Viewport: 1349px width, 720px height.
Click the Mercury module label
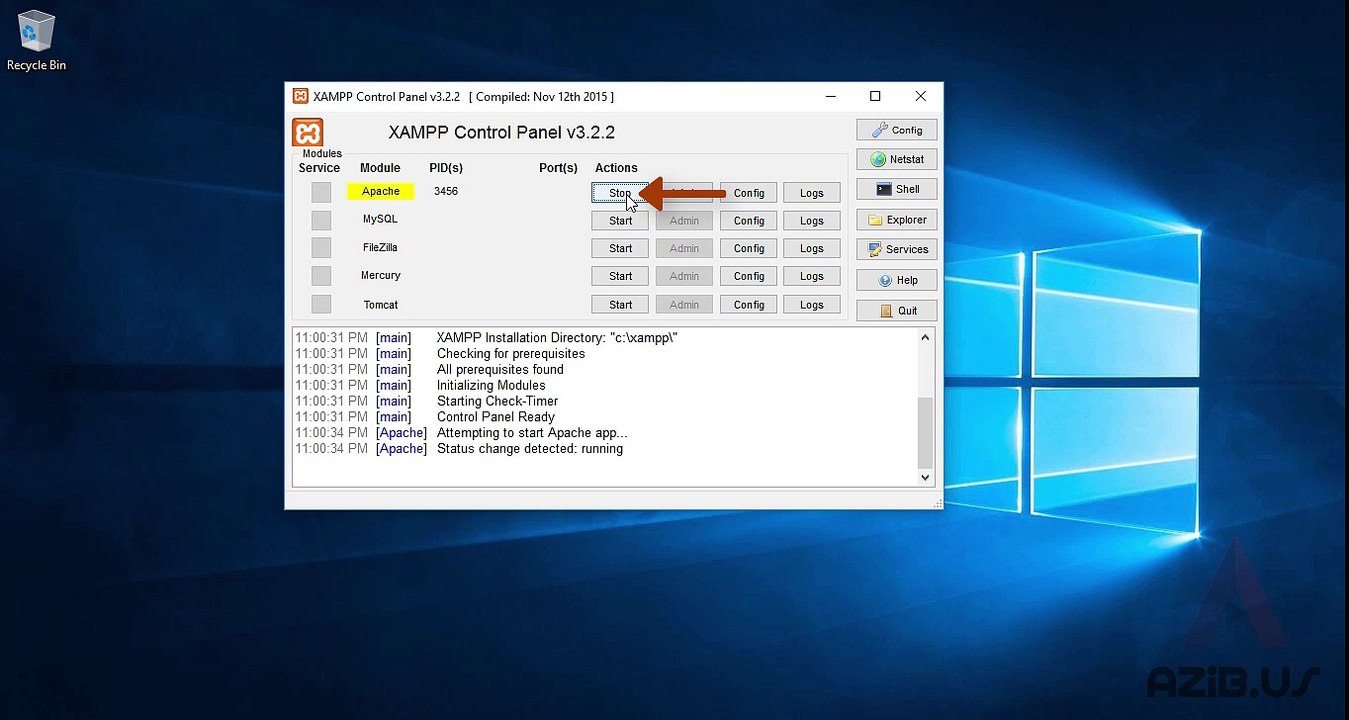pyautogui.click(x=380, y=275)
